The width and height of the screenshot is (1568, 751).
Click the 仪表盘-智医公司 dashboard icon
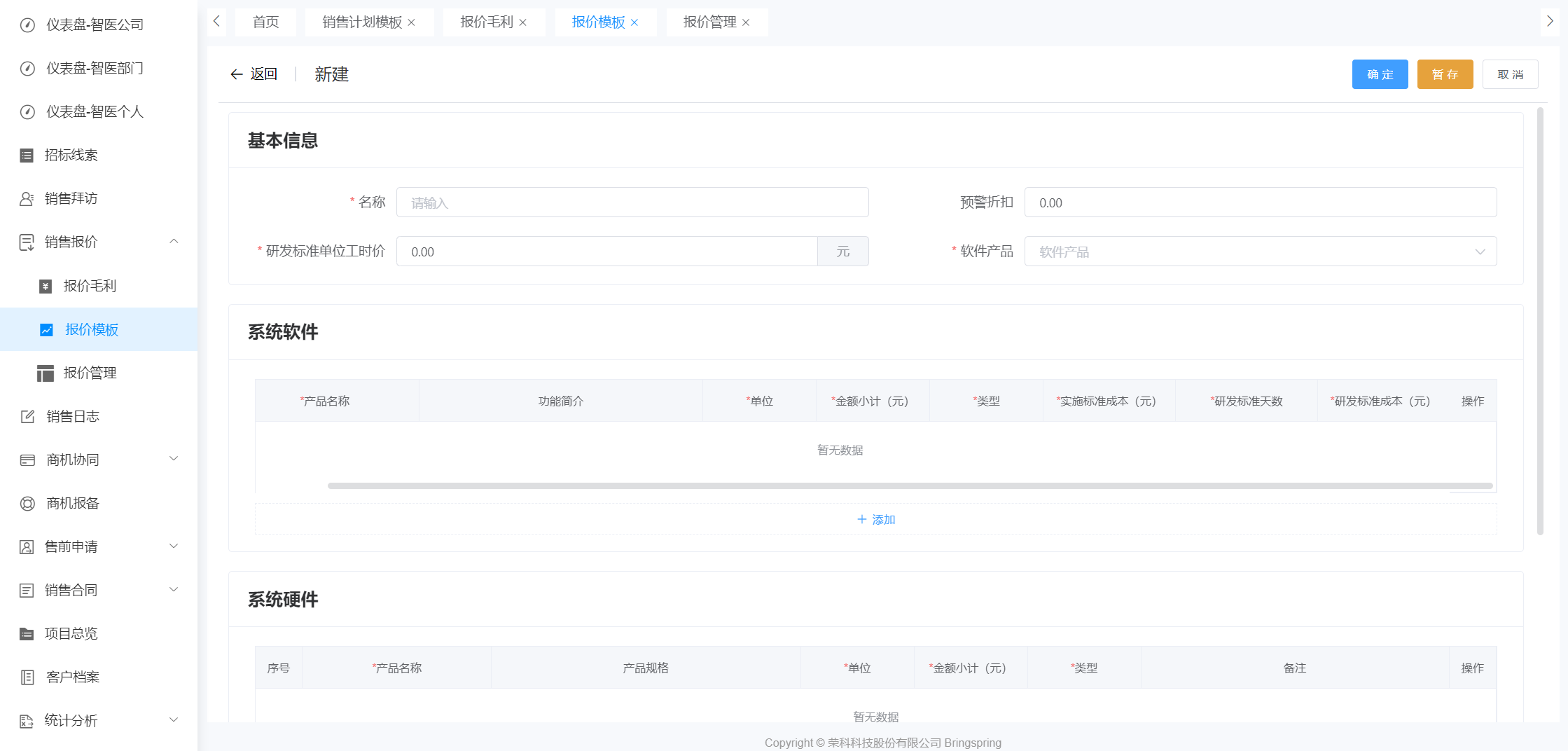click(x=27, y=25)
